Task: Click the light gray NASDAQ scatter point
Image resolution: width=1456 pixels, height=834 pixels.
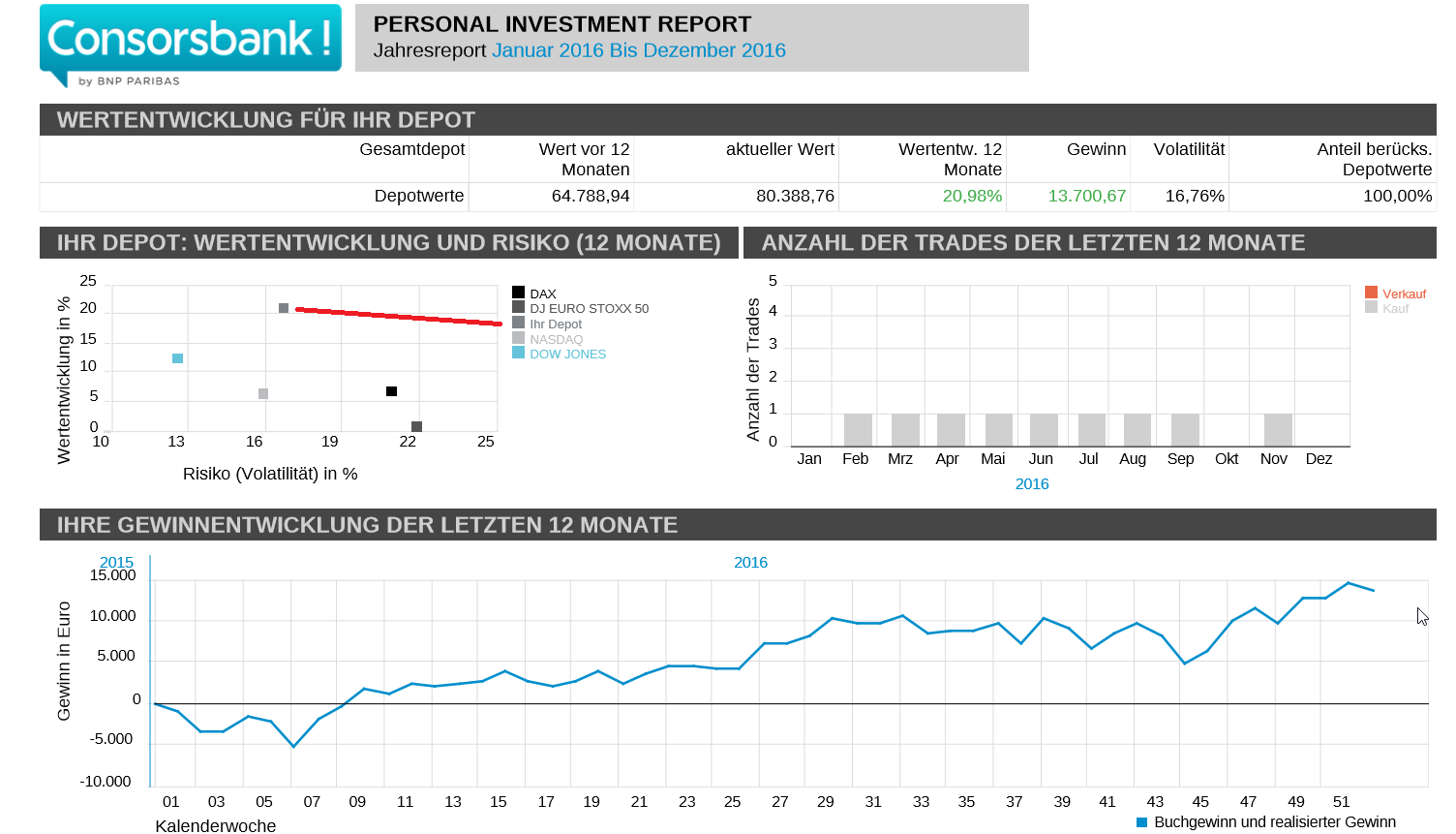Action: 263,393
